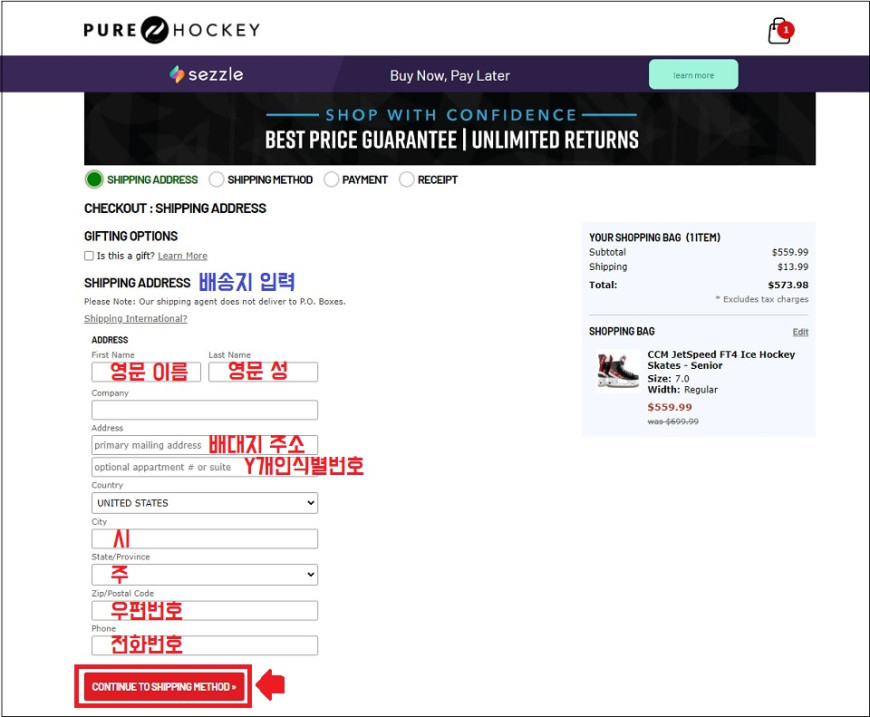
Task: Click the Sezzle learn more button
Action: (693, 75)
